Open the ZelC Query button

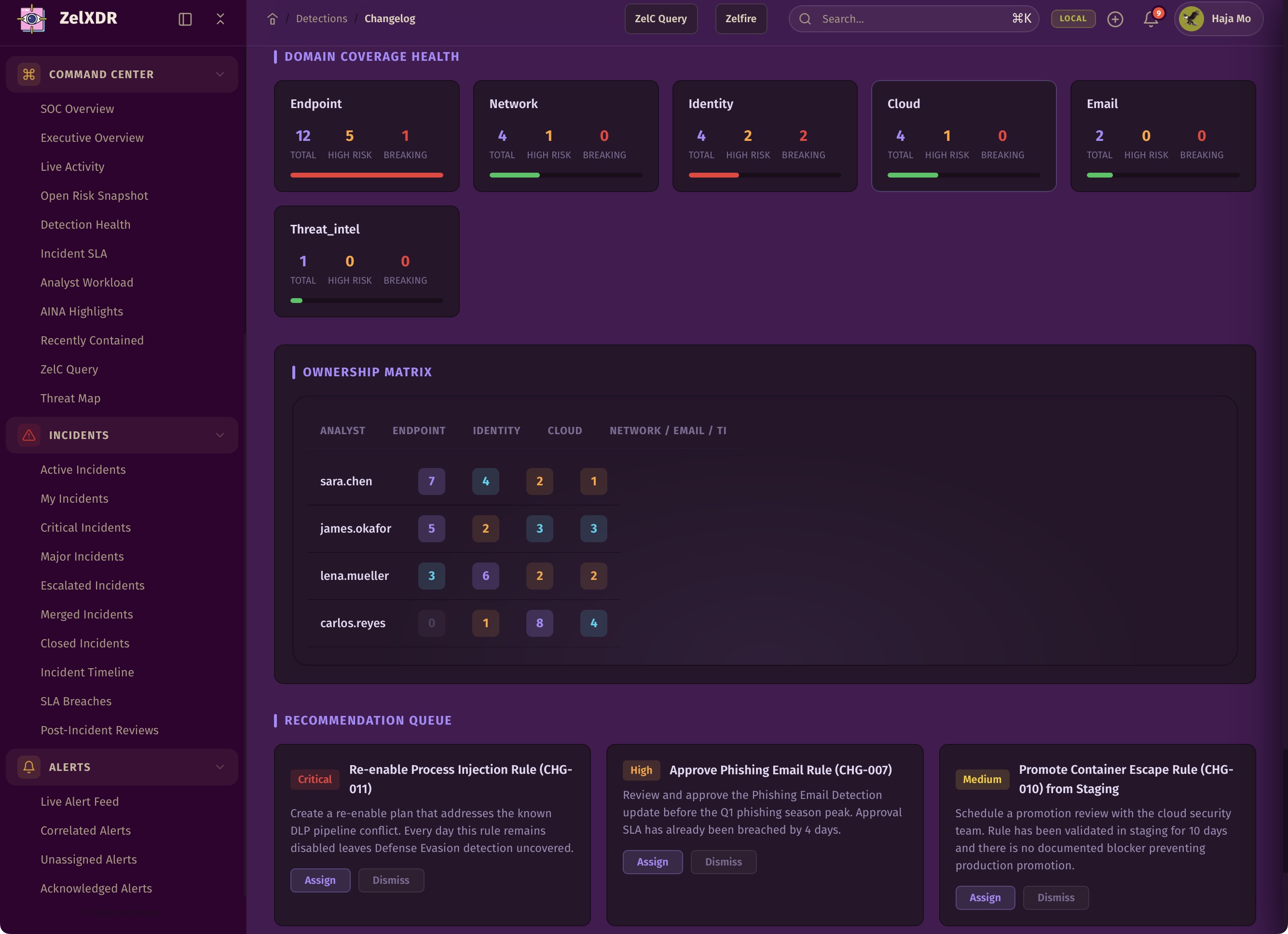point(660,19)
